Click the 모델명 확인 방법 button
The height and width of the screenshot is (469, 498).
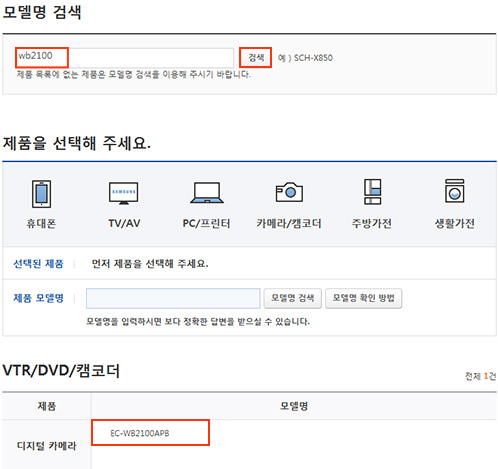pos(363,298)
